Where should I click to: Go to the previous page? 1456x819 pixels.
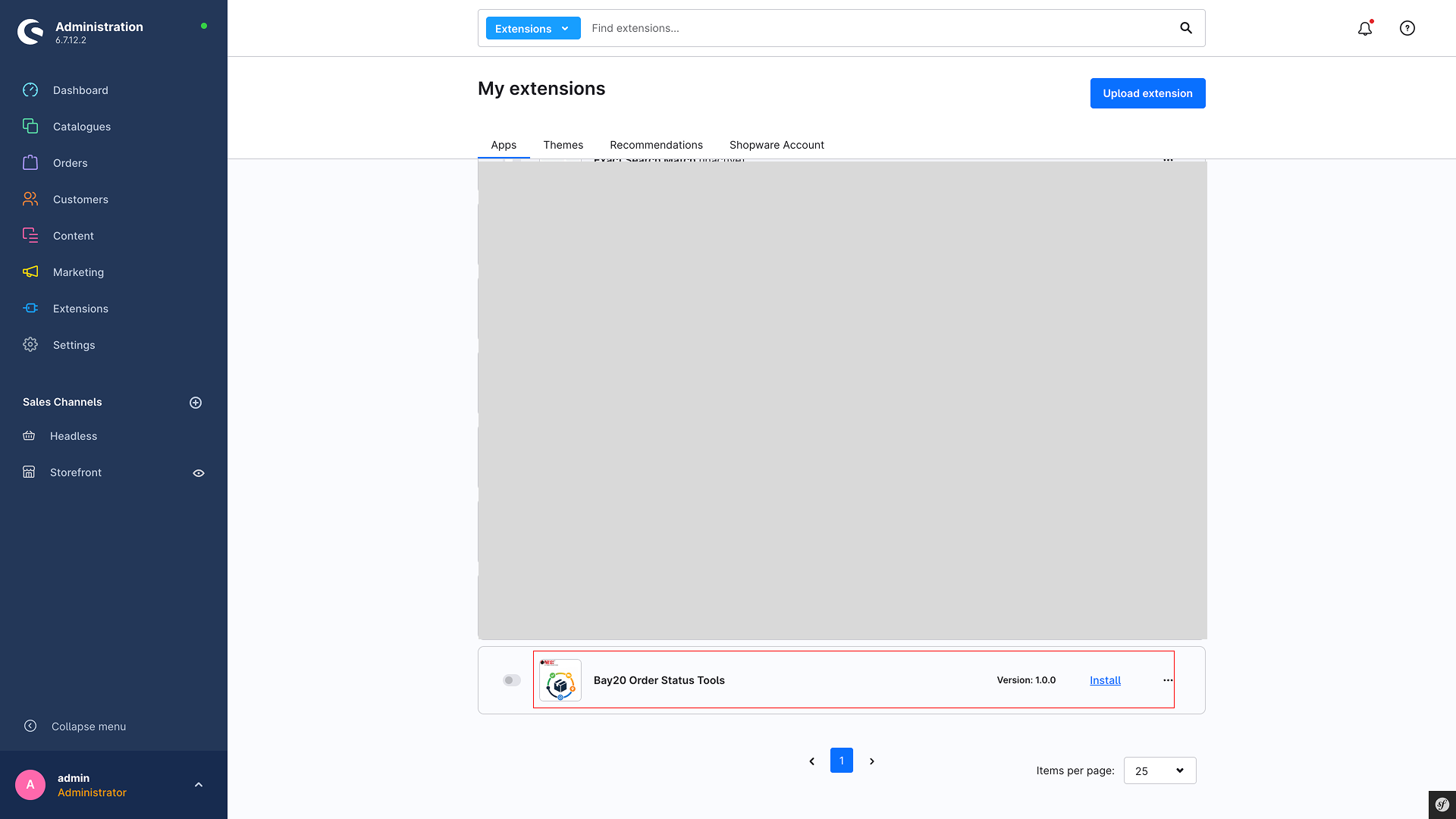811,761
